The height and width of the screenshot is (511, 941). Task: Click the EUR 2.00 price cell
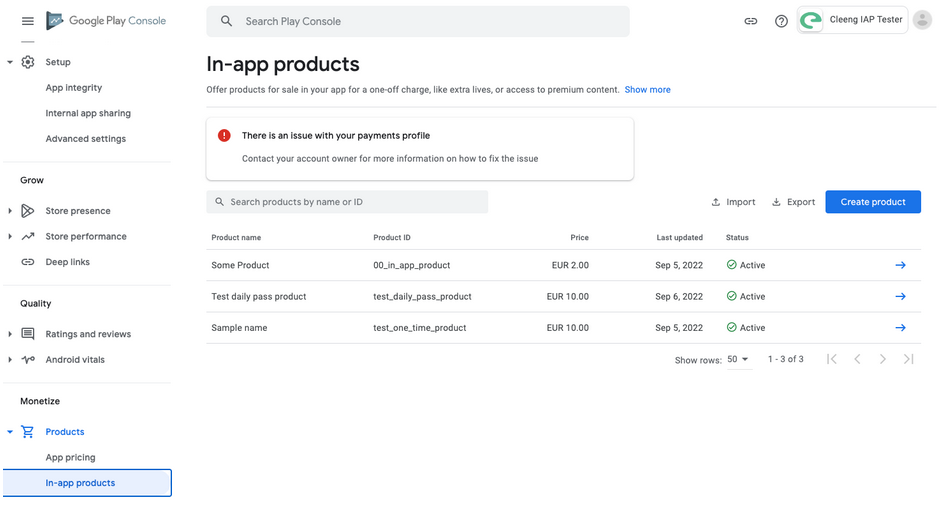click(570, 265)
